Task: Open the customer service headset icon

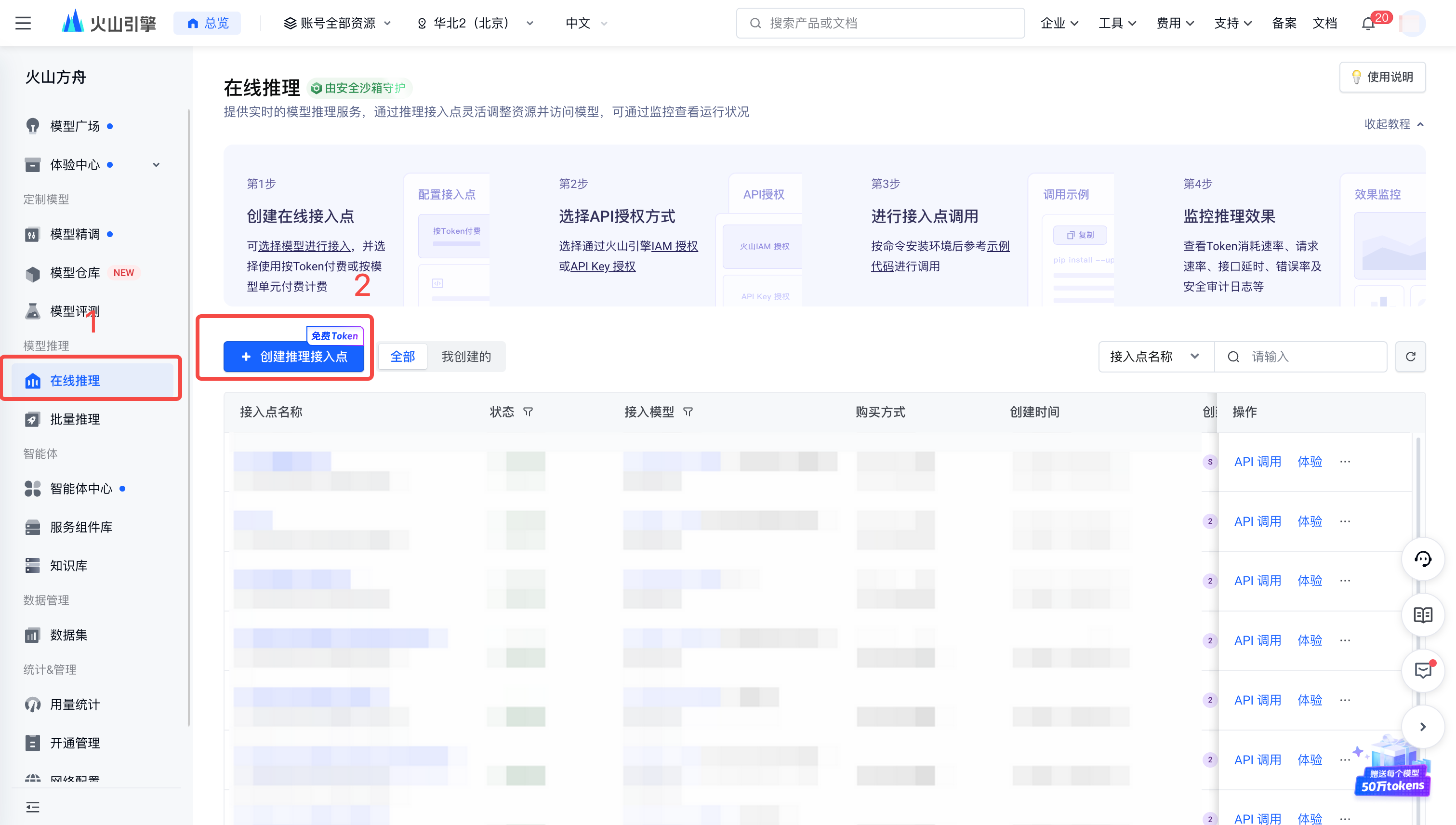Action: click(x=1423, y=559)
